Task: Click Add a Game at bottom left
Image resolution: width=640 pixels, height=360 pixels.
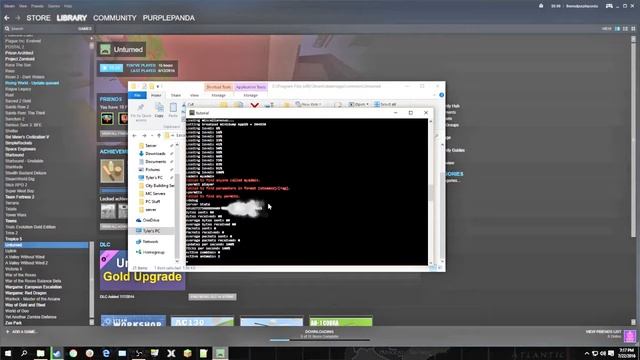Action: pyautogui.click(x=21, y=332)
